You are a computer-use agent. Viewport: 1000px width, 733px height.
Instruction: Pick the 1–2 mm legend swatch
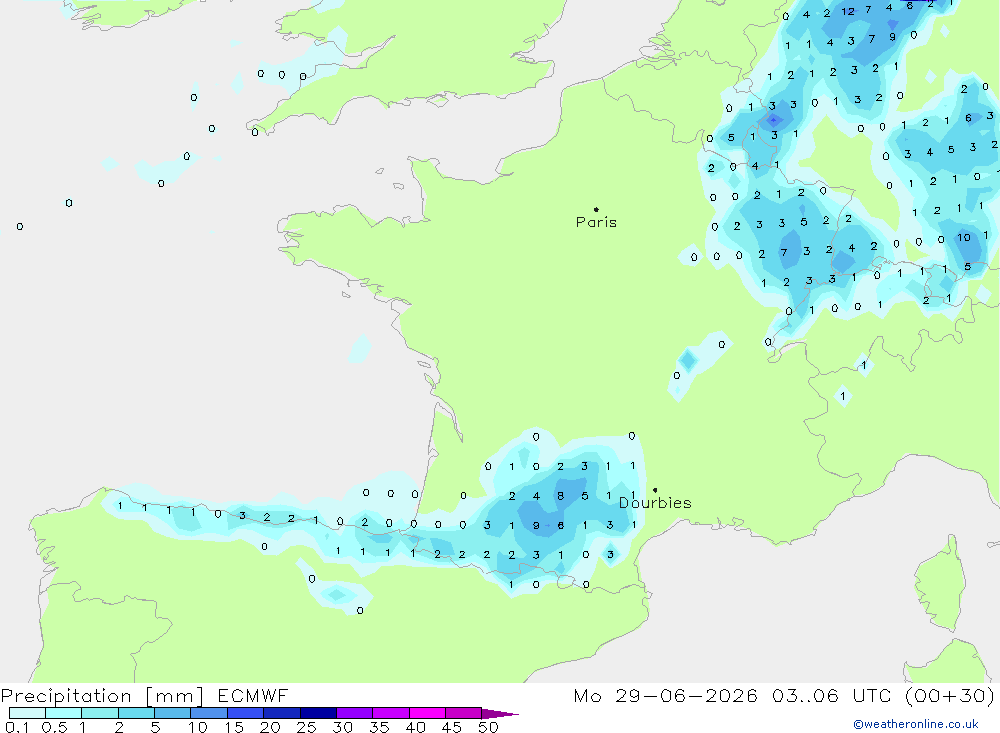click(100, 713)
